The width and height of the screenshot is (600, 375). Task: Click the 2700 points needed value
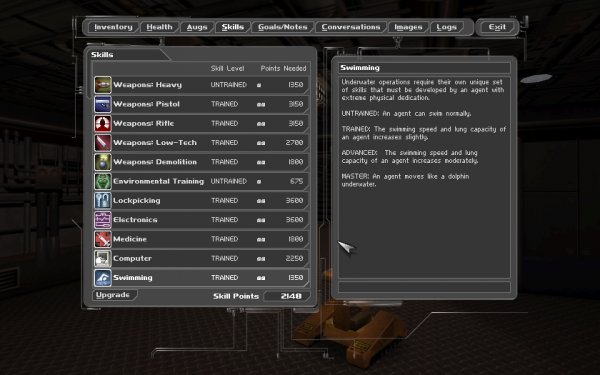(294, 143)
